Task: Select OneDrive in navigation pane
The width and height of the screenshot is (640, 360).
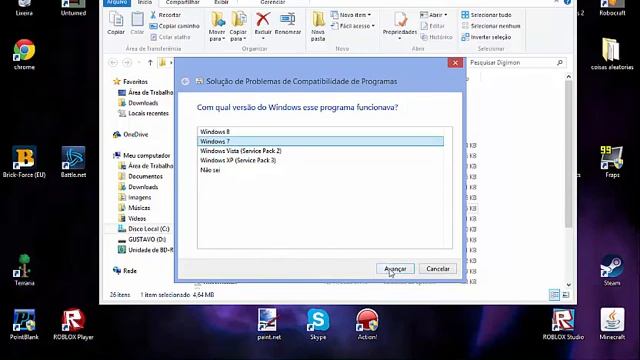Action: click(x=131, y=134)
